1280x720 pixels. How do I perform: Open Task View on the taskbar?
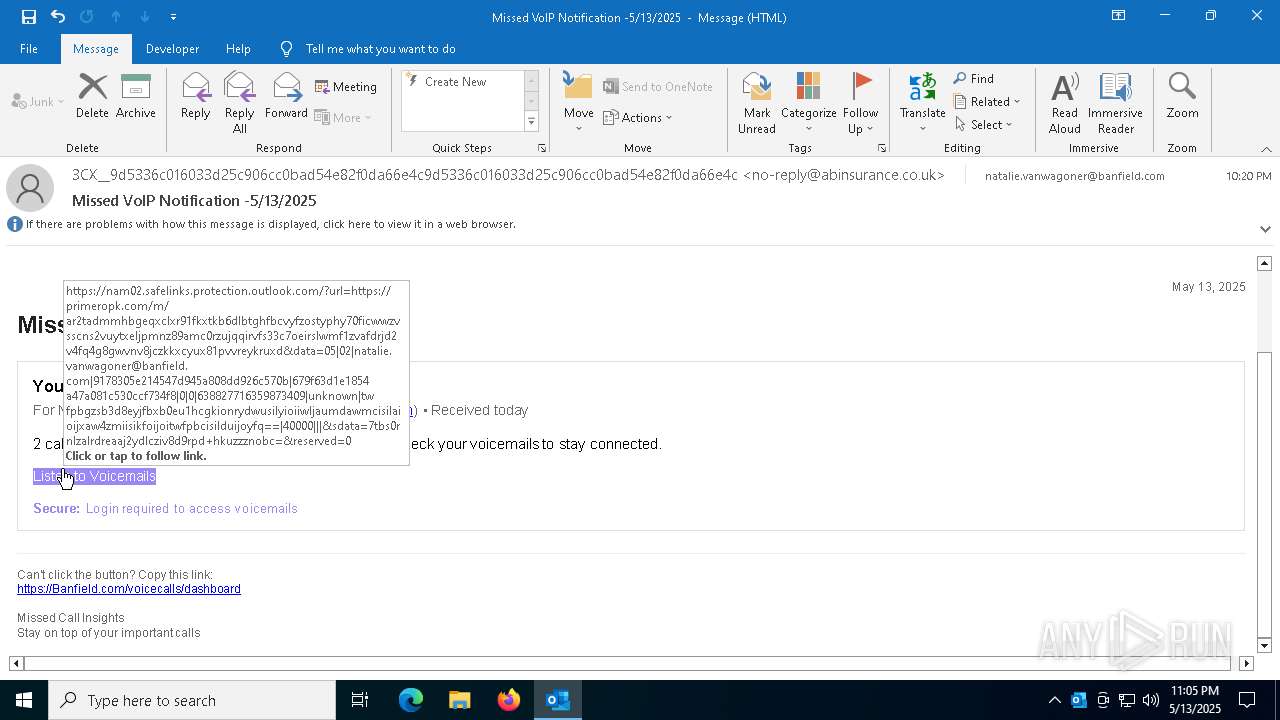(360, 700)
